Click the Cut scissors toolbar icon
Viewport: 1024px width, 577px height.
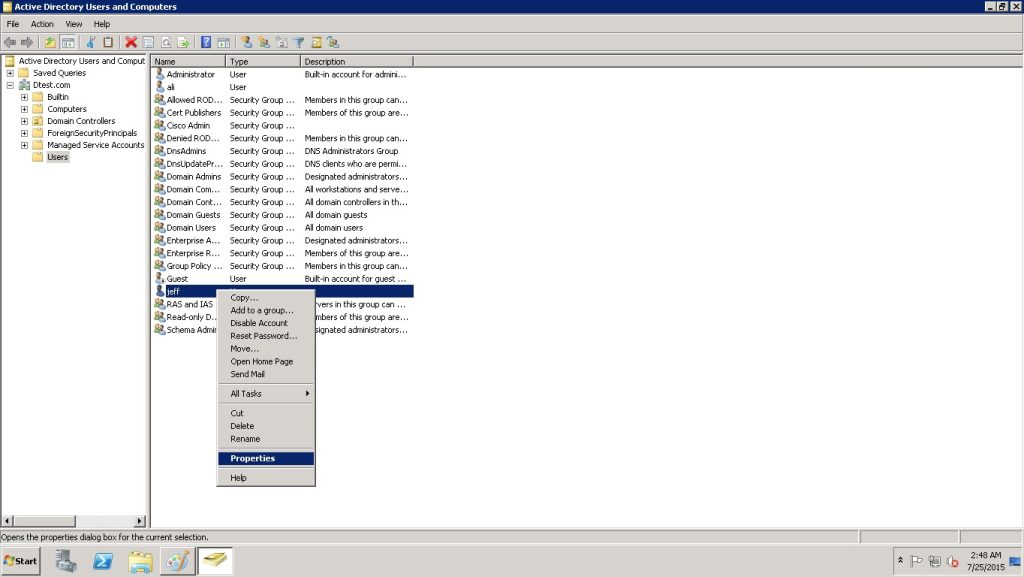tap(91, 42)
